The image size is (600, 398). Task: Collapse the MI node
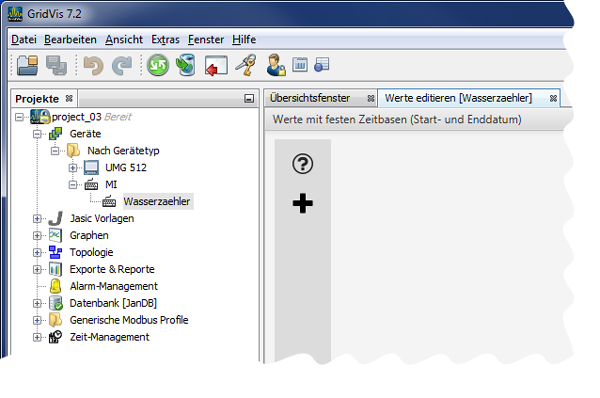coord(73,185)
